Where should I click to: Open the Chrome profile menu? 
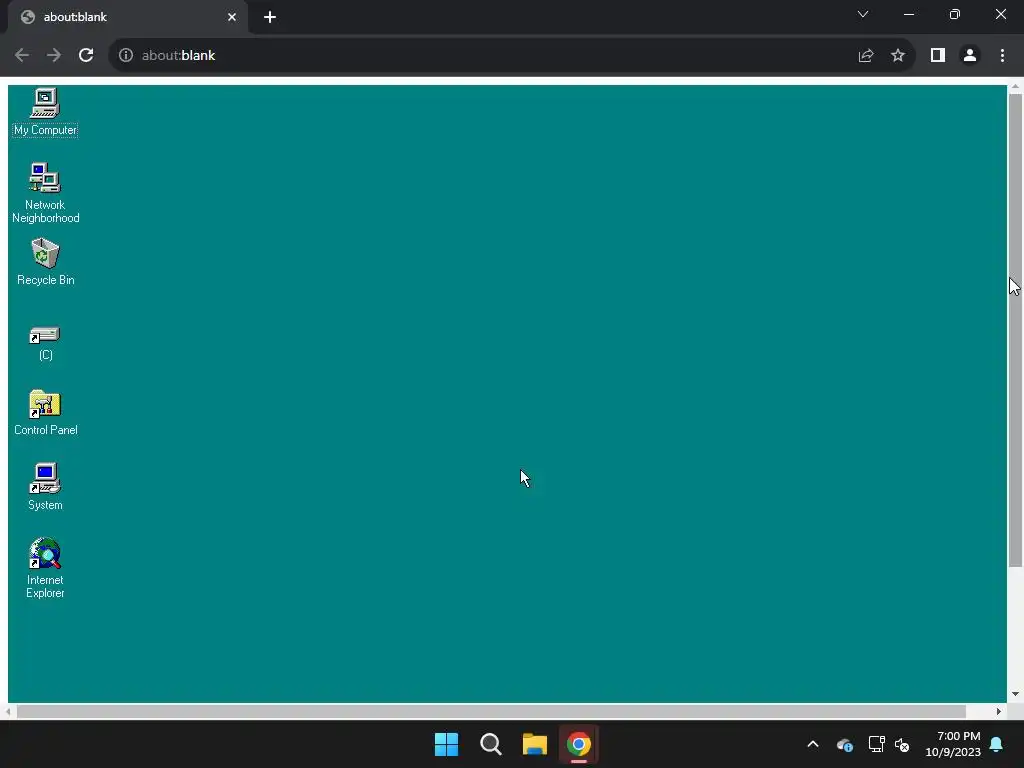tap(970, 56)
